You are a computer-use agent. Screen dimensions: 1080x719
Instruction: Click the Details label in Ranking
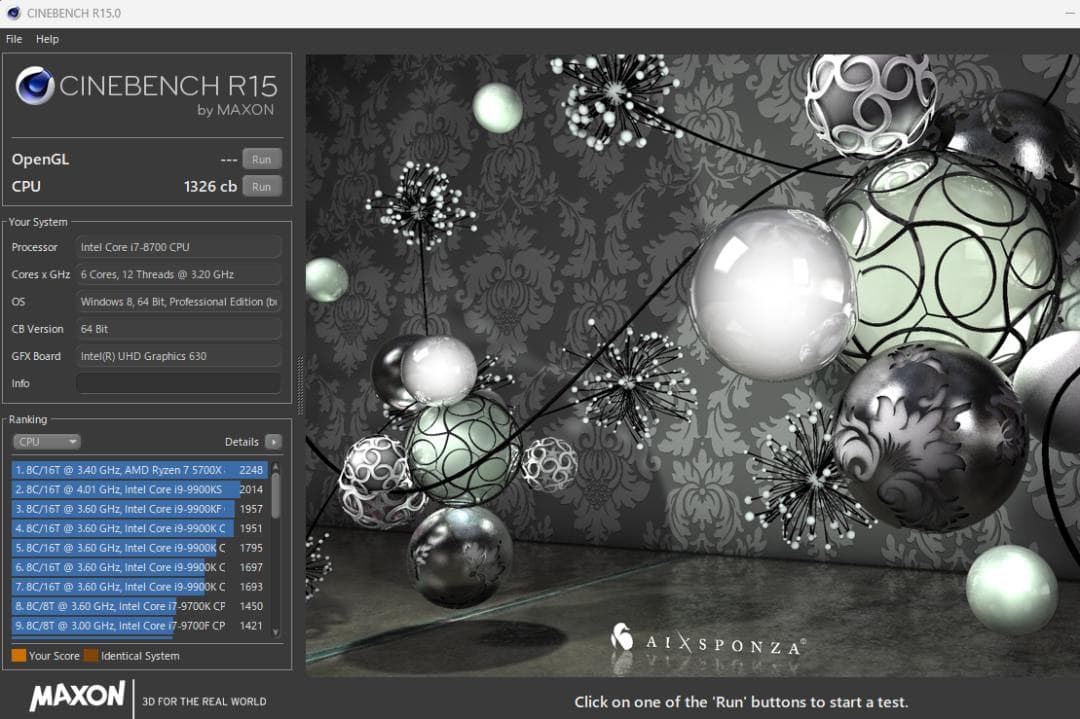[242, 442]
